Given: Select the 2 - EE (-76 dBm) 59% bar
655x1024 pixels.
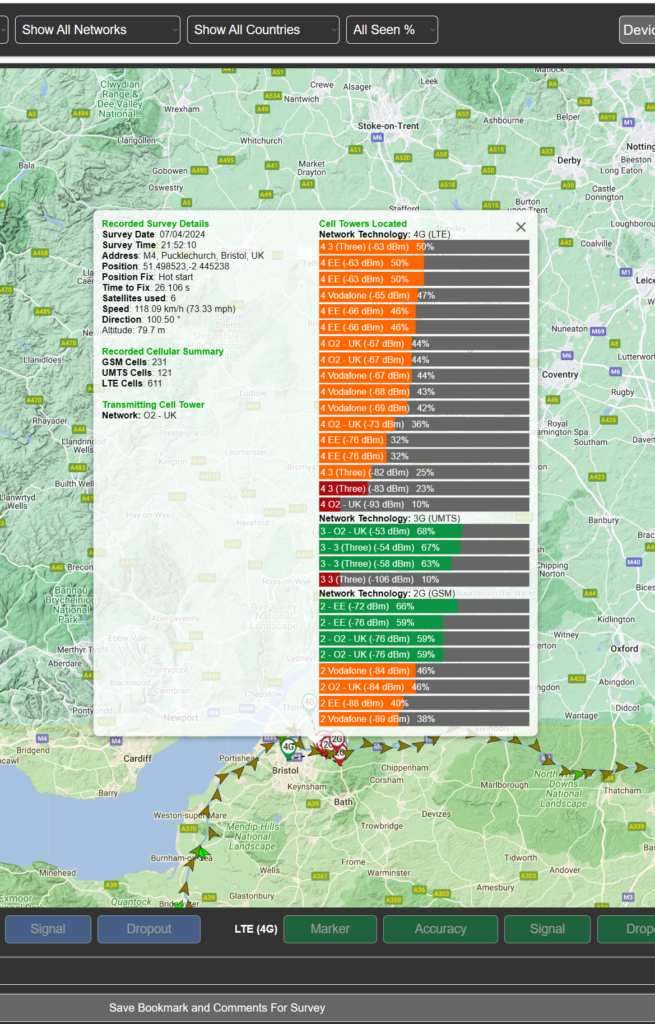Looking at the screenshot, I should pyautogui.click(x=424, y=622).
